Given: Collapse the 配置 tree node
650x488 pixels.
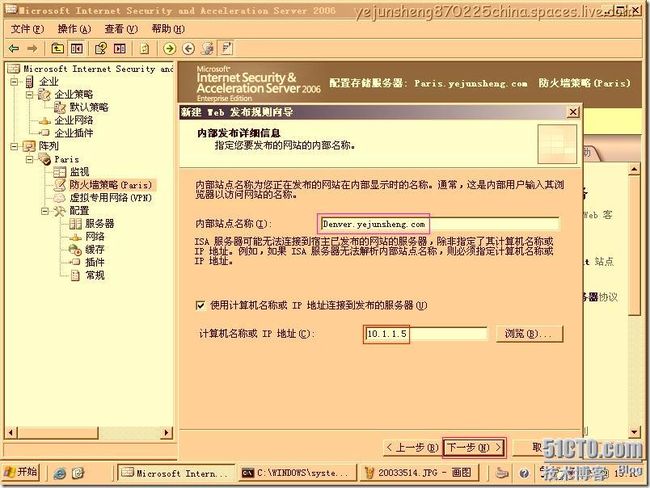Looking at the screenshot, I should pyautogui.click(x=45, y=211).
